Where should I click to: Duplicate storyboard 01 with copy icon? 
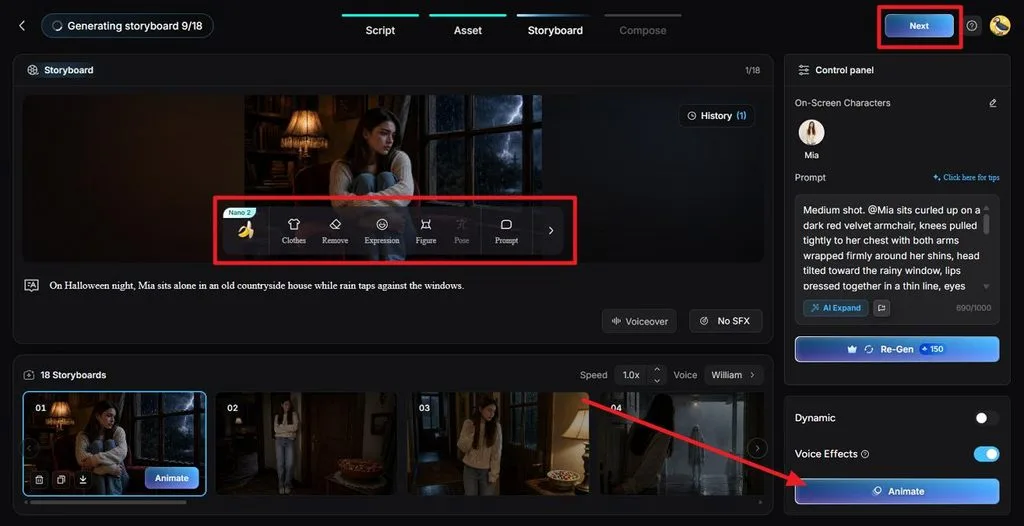(x=61, y=479)
